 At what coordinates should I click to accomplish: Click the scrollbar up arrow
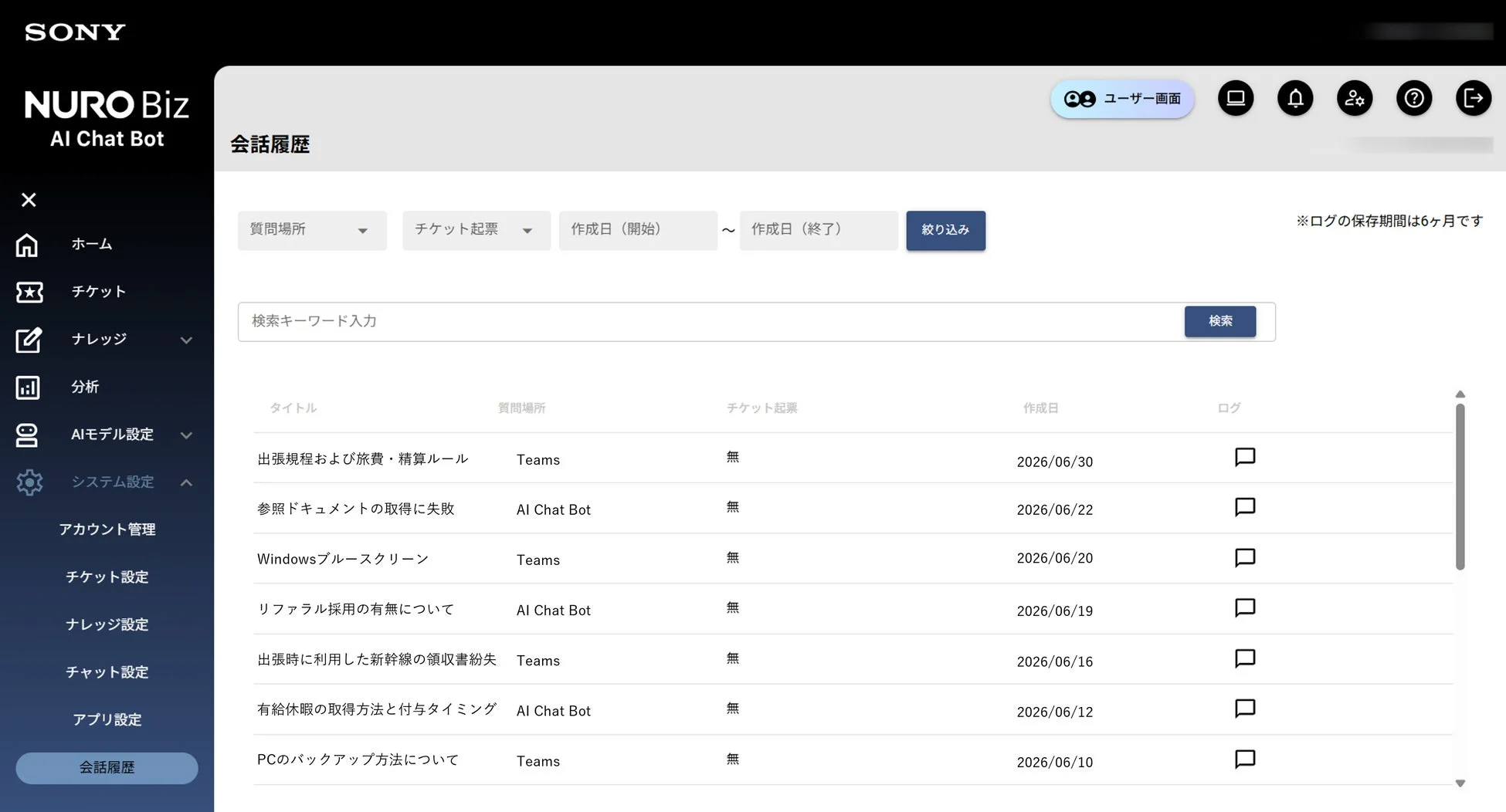(1460, 394)
